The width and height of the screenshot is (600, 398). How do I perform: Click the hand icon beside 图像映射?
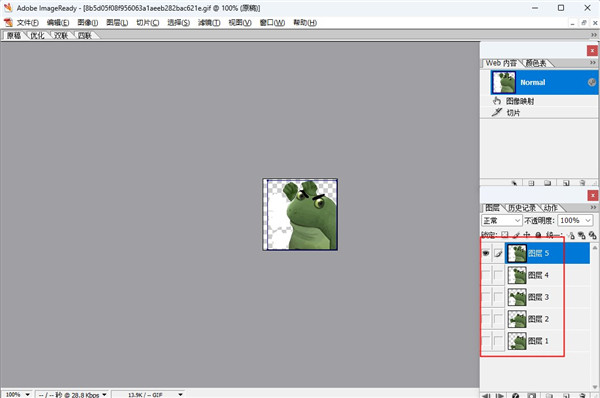point(497,101)
